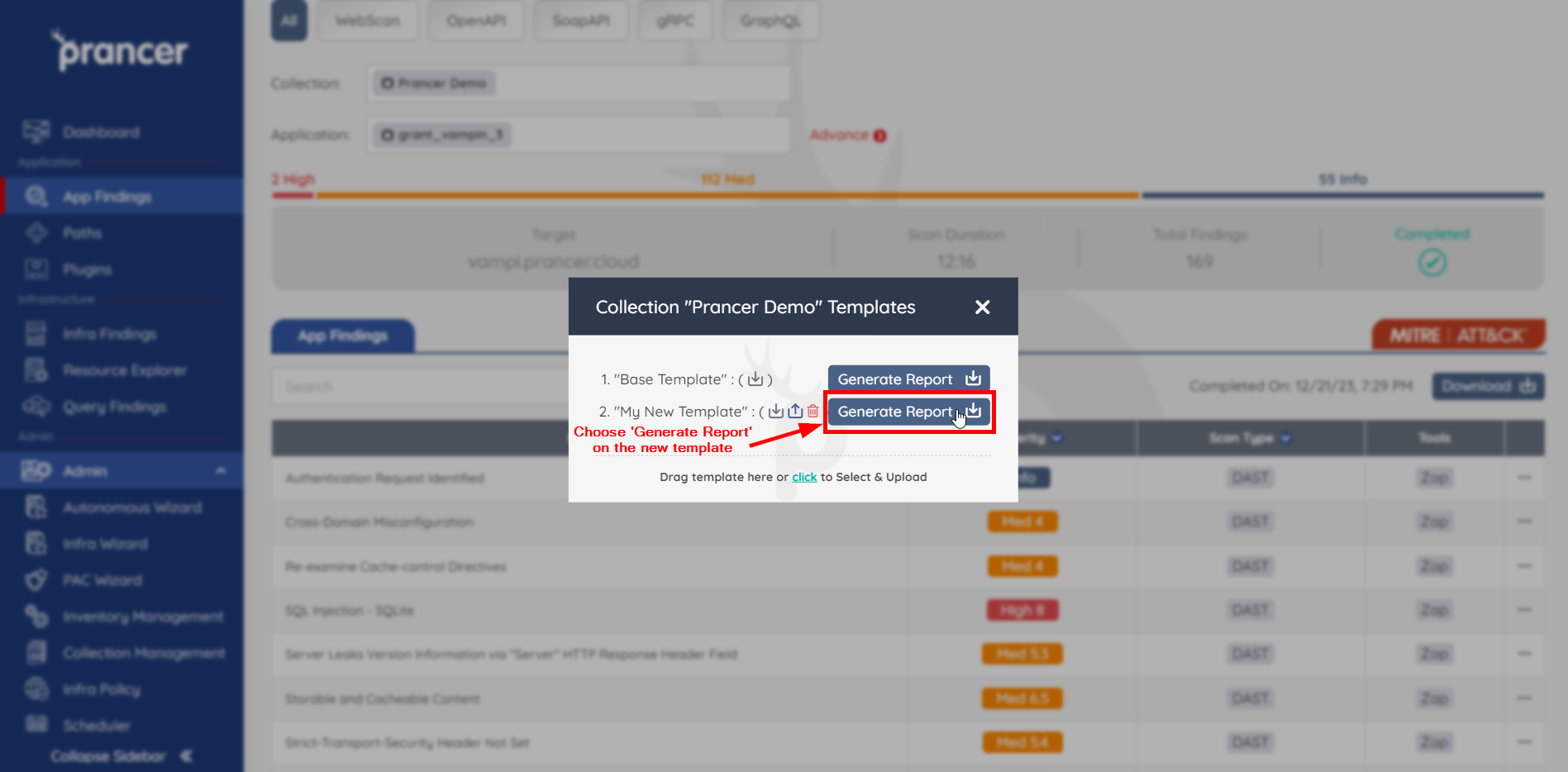Switch to the gRPC filter tab
1568x772 pixels.
tap(675, 21)
